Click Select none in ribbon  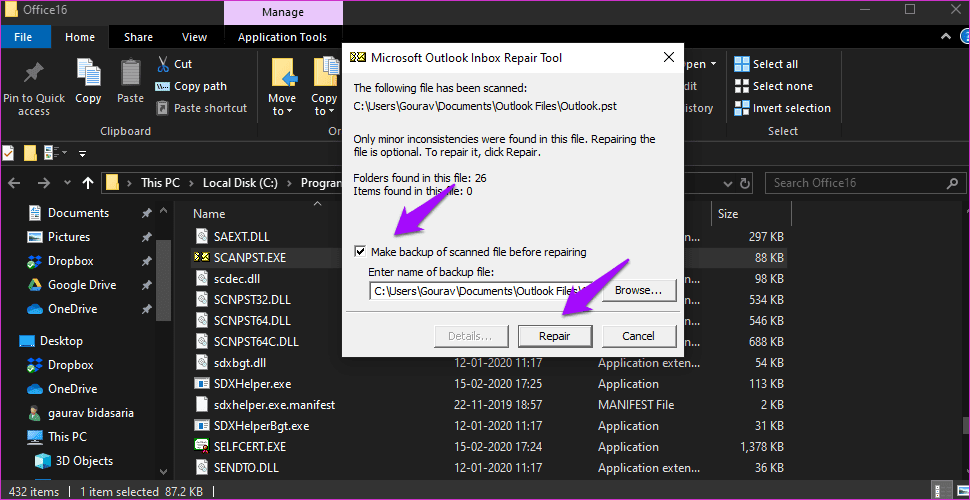773,87
